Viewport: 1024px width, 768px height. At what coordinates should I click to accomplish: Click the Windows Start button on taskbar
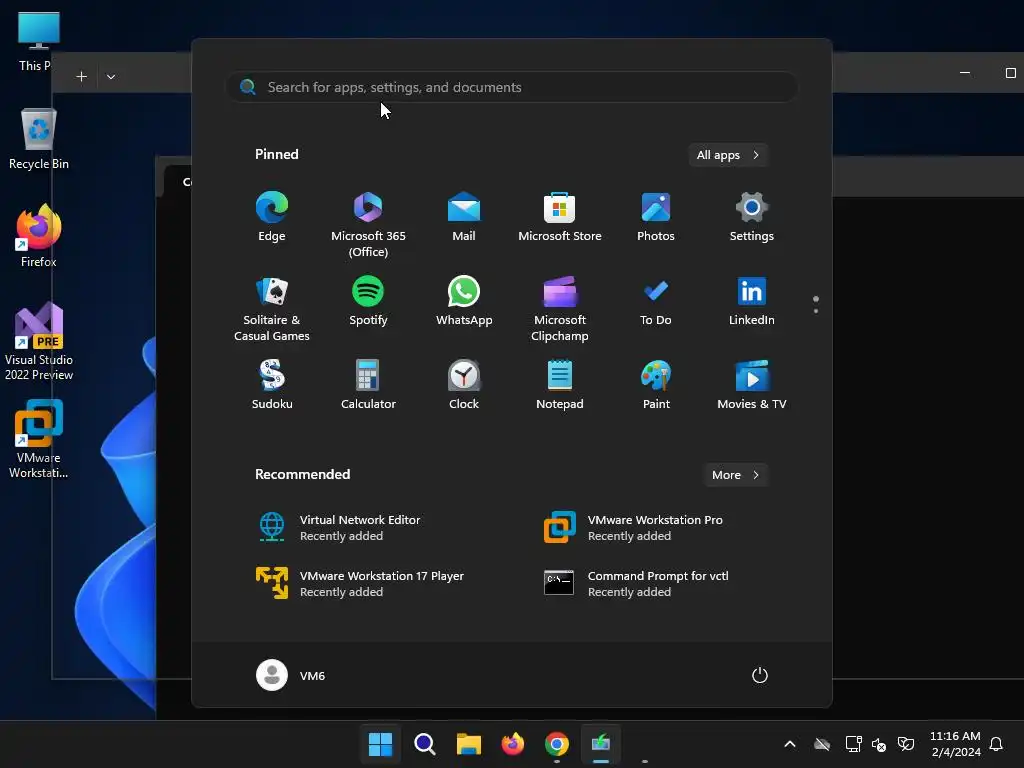coord(380,744)
